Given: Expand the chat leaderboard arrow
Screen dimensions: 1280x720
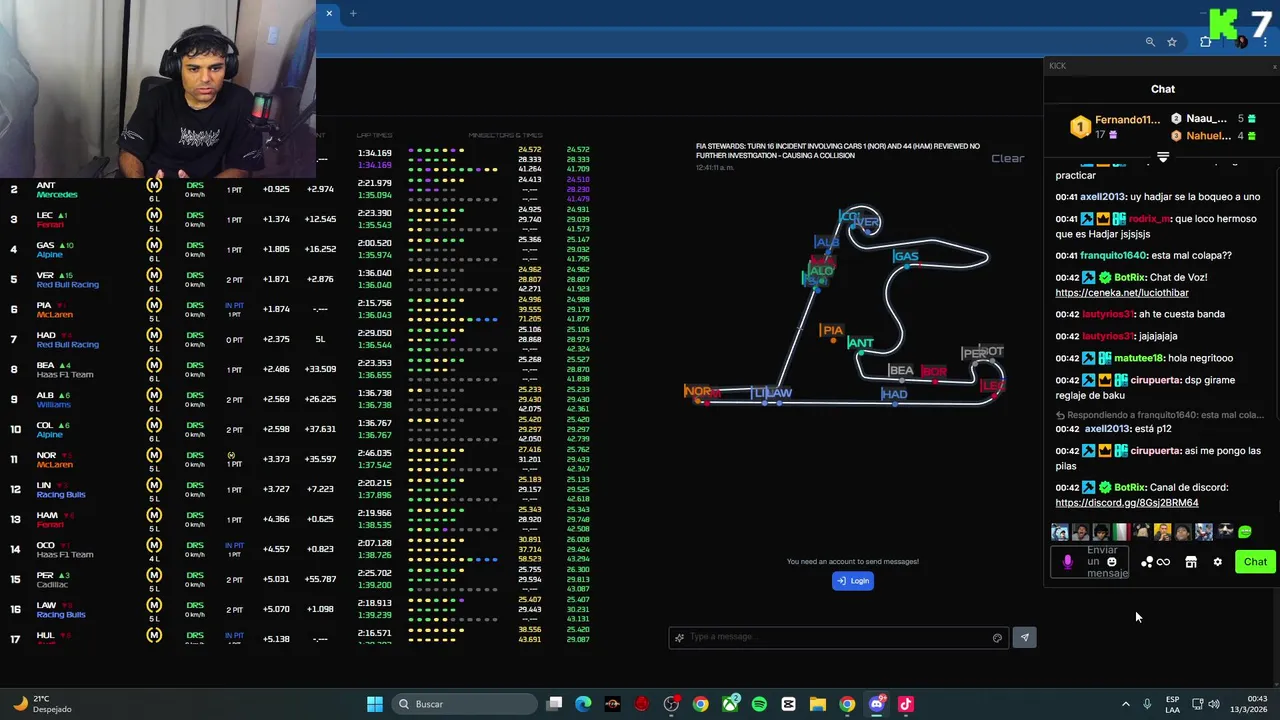Looking at the screenshot, I should coord(1162,157).
